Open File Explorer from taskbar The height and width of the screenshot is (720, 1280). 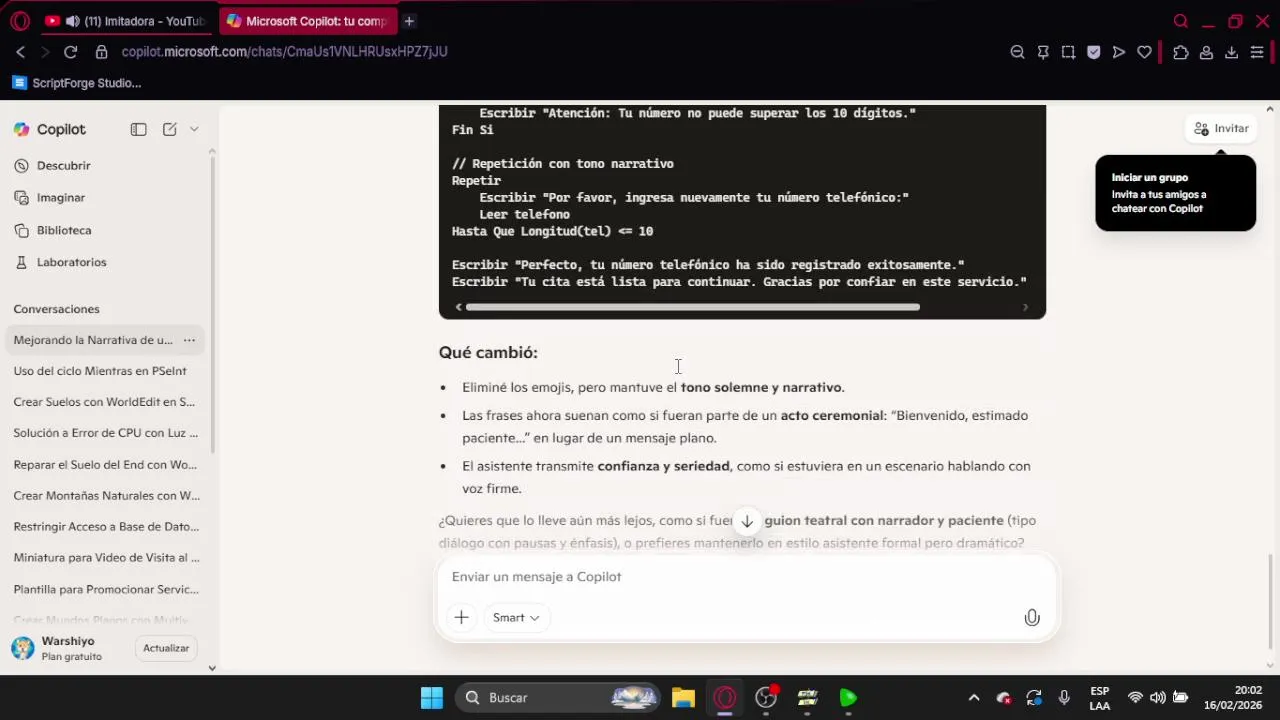click(683, 698)
